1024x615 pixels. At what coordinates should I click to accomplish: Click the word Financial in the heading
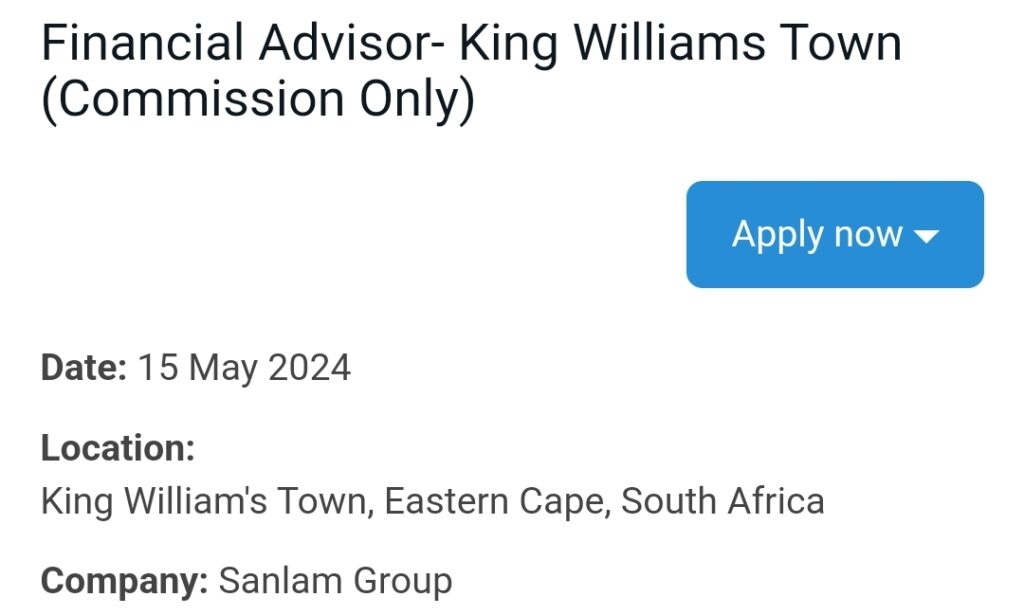click(x=142, y=42)
